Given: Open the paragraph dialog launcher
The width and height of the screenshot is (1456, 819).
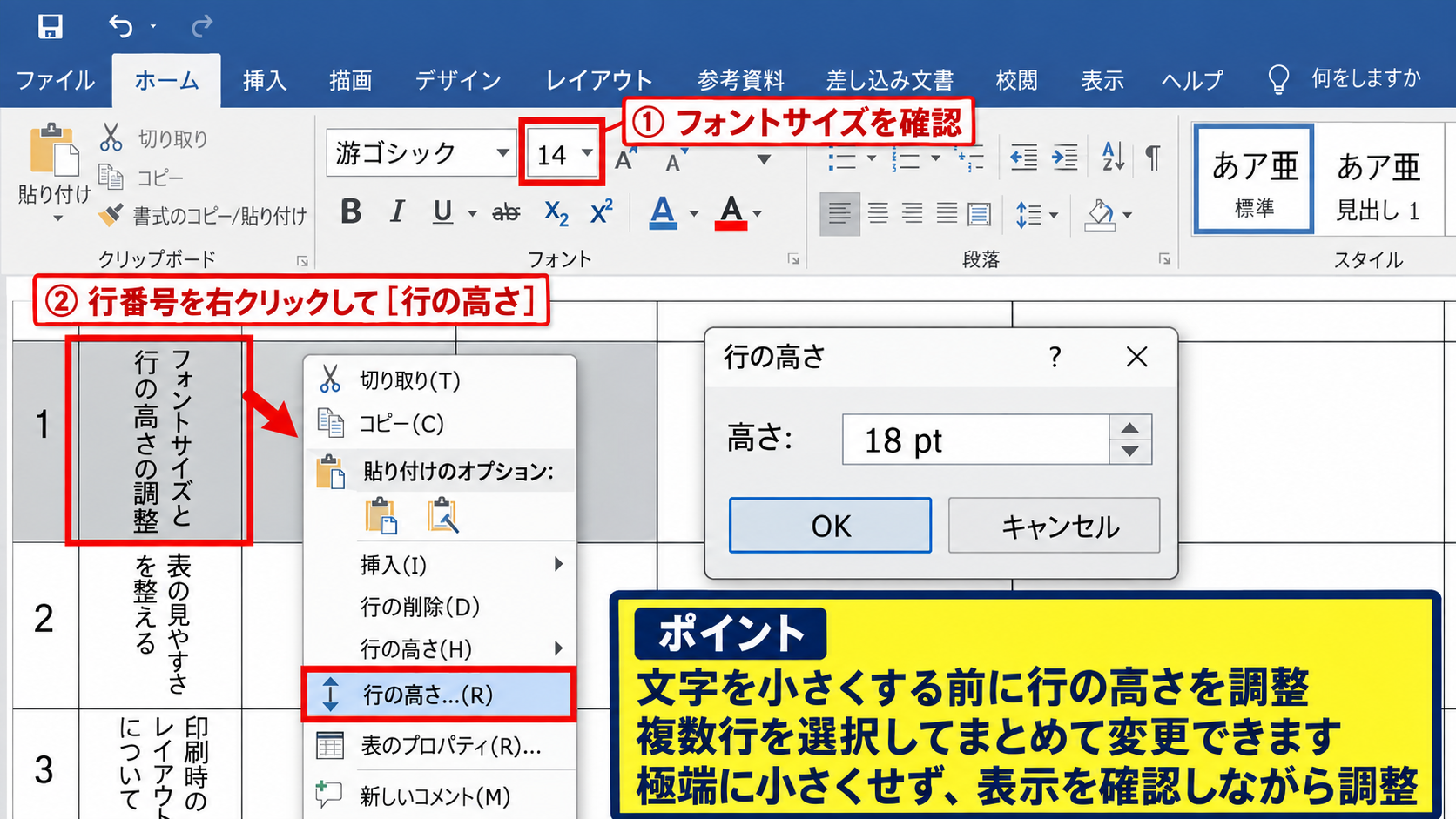Looking at the screenshot, I should coord(1164,259).
